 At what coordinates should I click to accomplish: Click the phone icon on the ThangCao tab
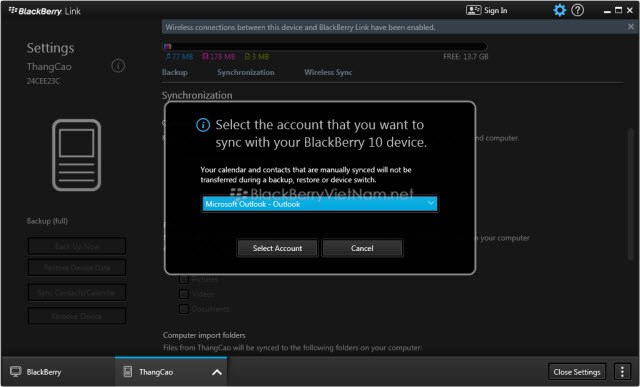tap(128, 371)
